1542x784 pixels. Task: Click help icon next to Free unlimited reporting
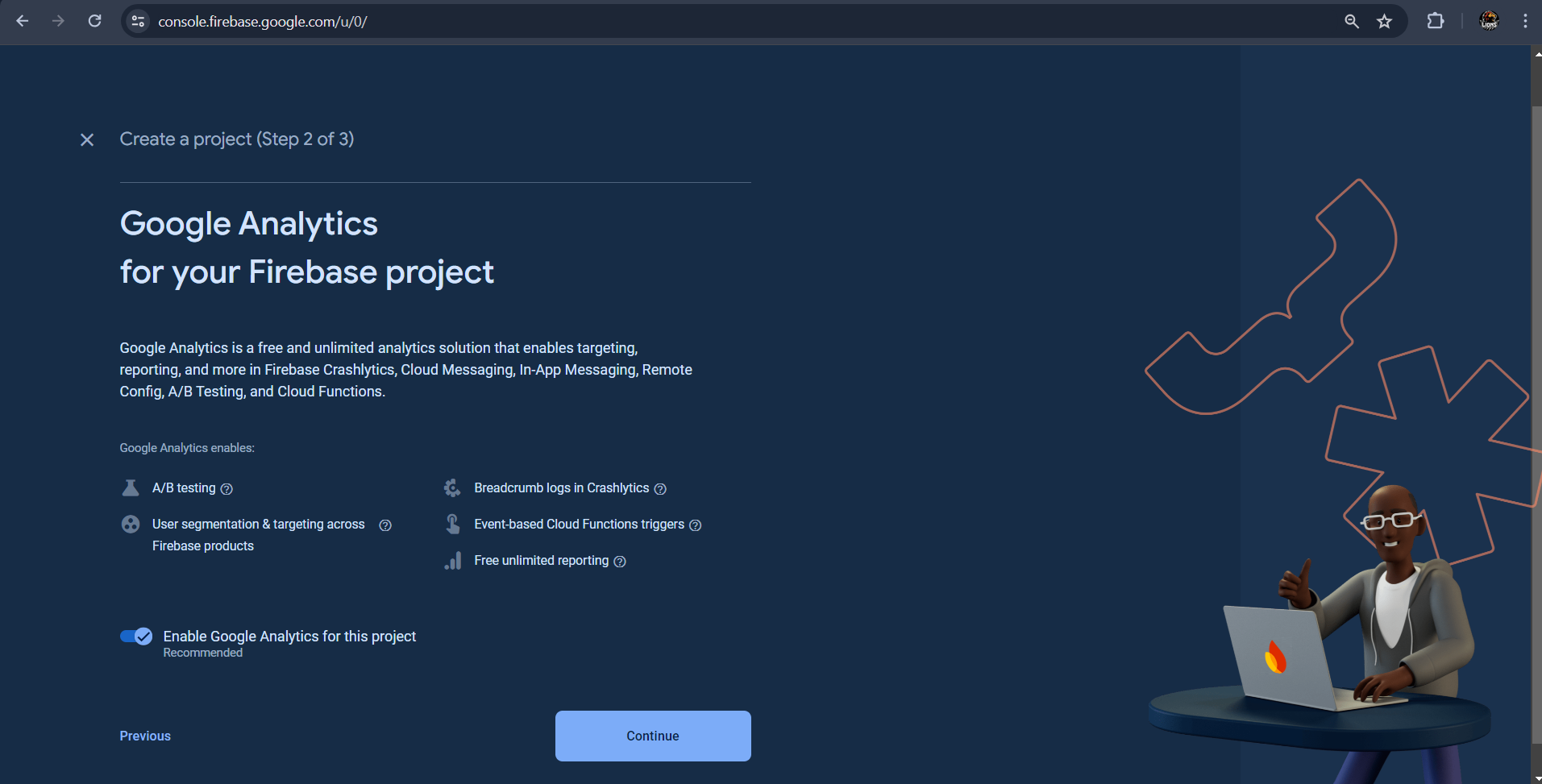click(x=620, y=562)
